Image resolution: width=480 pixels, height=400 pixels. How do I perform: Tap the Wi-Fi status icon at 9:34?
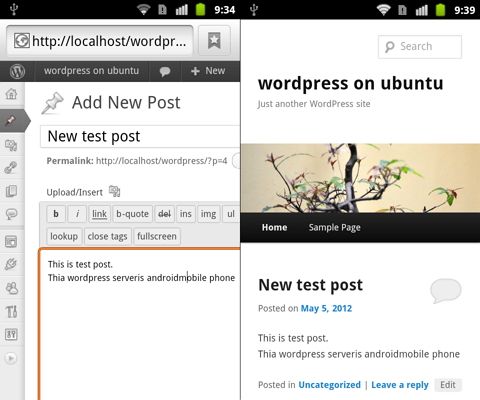point(144,9)
